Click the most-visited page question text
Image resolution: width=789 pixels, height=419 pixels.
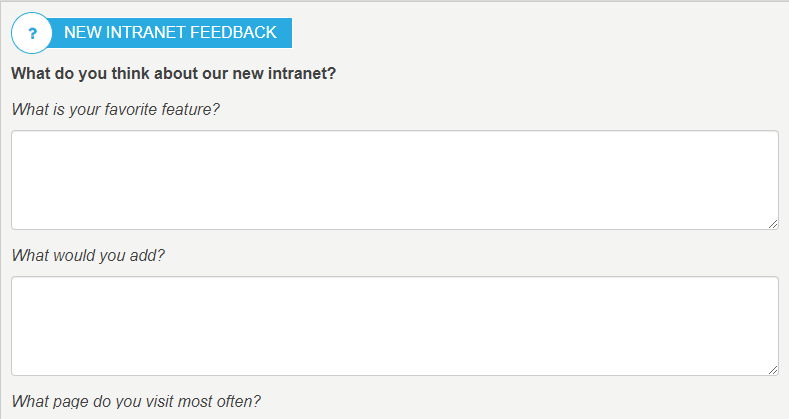(136, 401)
